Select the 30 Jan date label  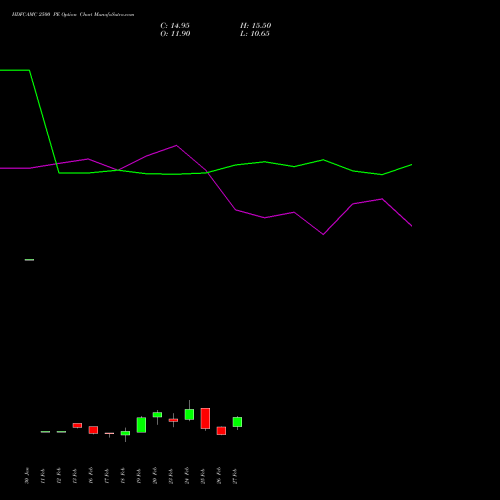27,476
